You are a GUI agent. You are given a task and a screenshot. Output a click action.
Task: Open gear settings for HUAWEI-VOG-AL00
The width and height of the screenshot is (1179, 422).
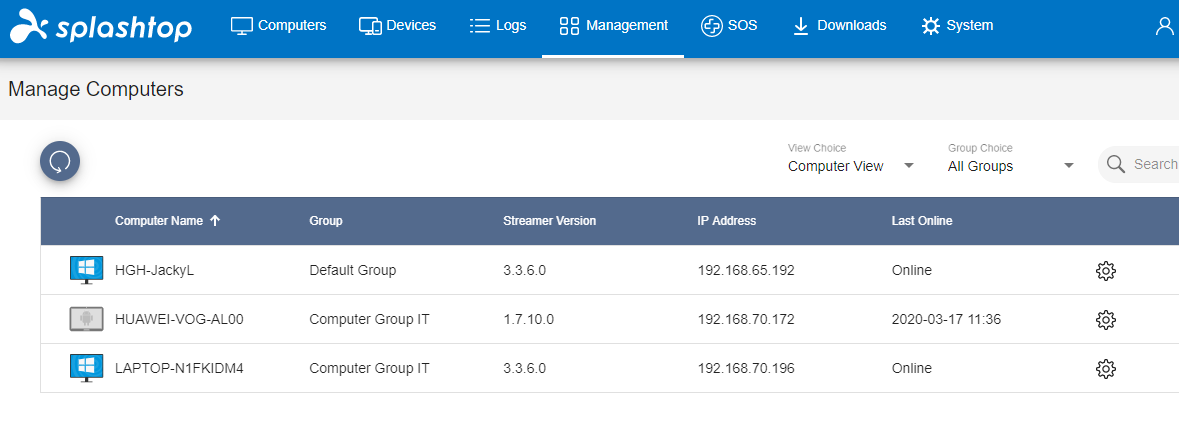click(x=1105, y=320)
